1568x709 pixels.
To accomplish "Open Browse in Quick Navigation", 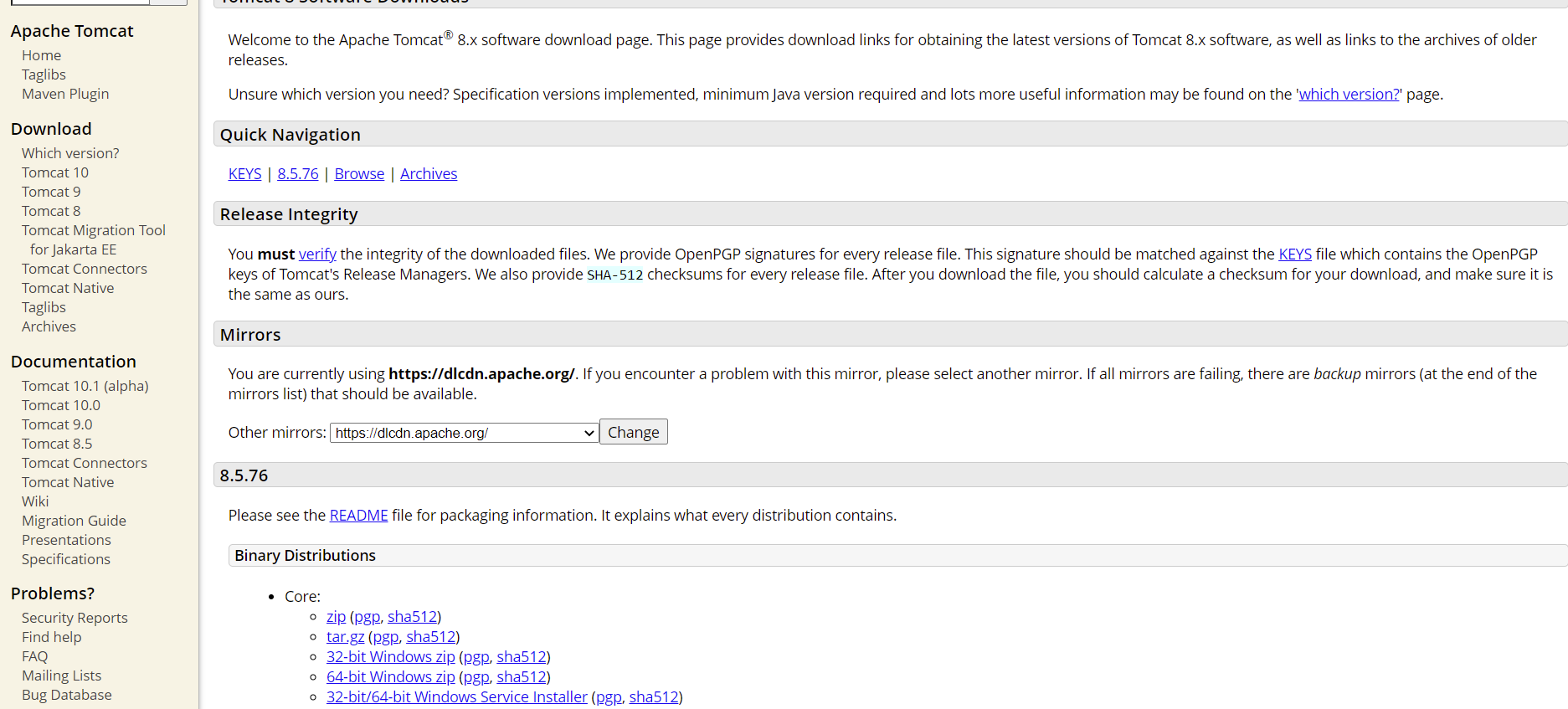I will point(359,174).
